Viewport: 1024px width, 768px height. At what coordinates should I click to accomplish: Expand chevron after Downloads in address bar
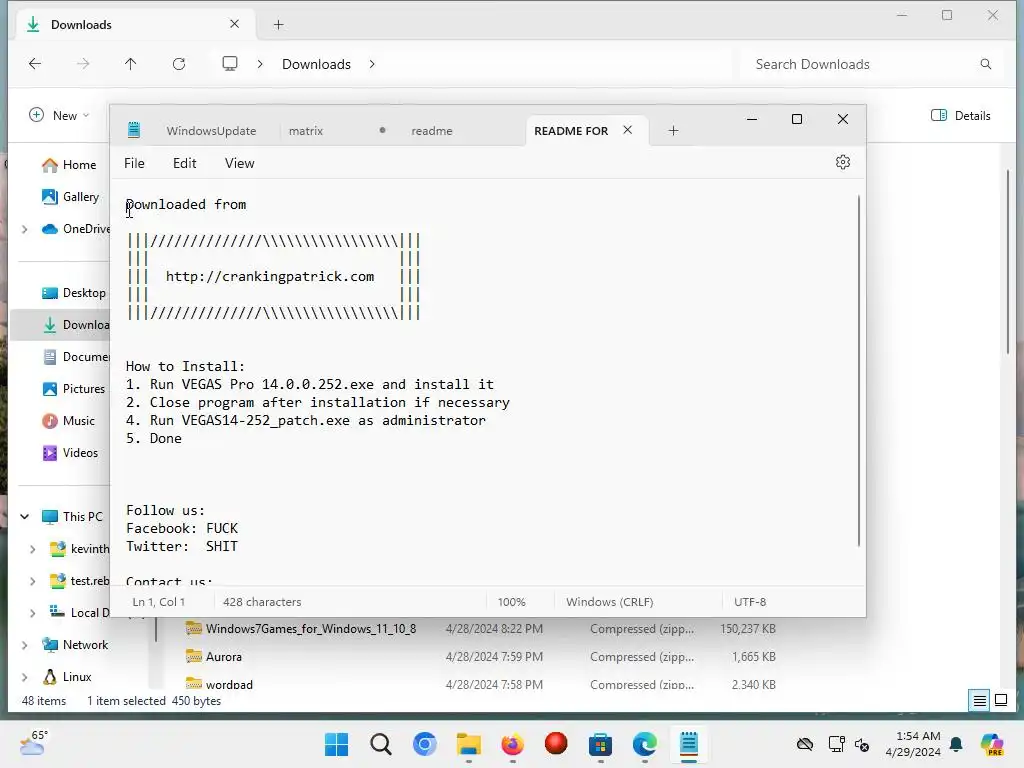coord(372,64)
